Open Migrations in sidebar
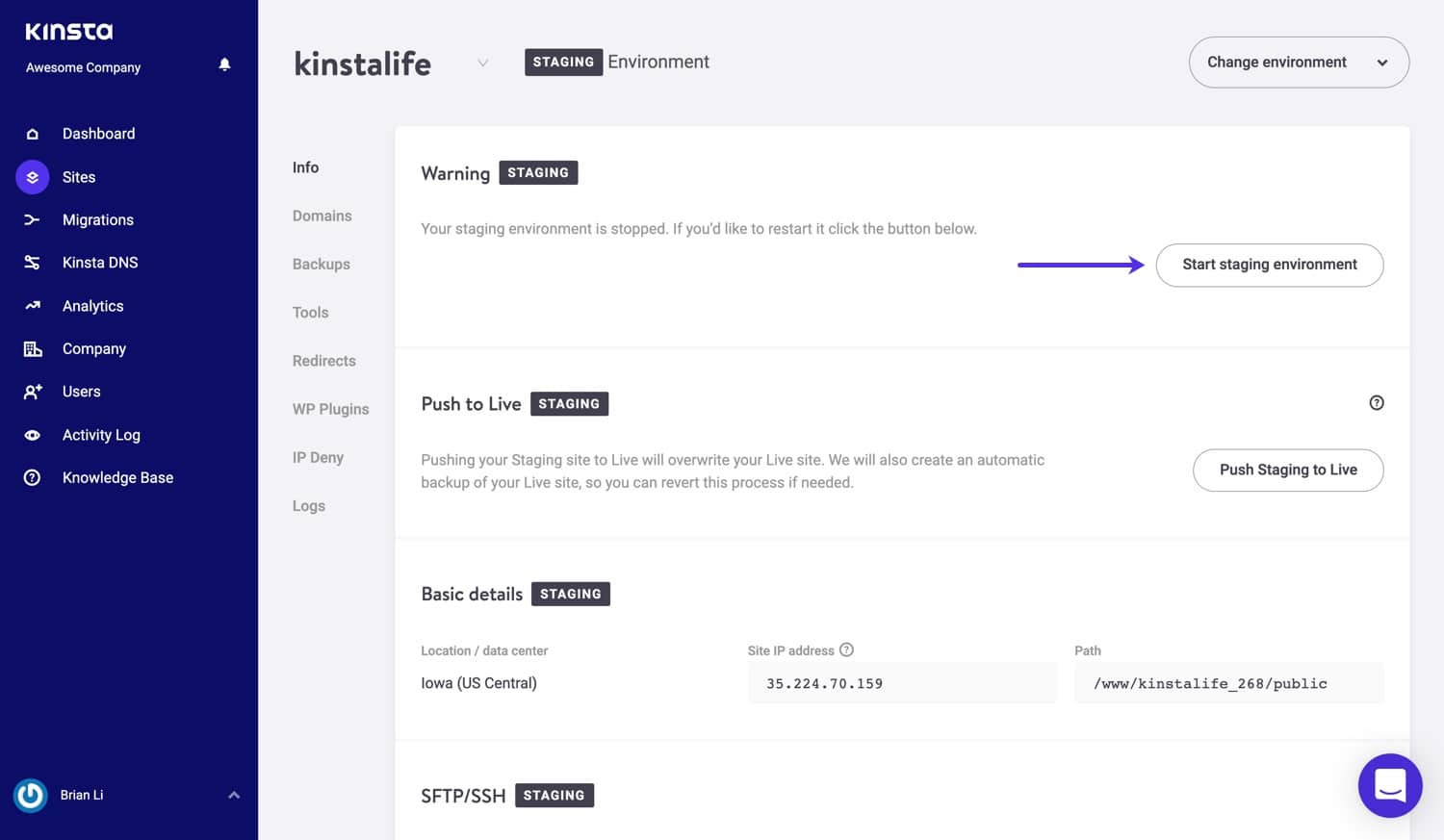Image resolution: width=1444 pixels, height=840 pixels. tap(98, 219)
